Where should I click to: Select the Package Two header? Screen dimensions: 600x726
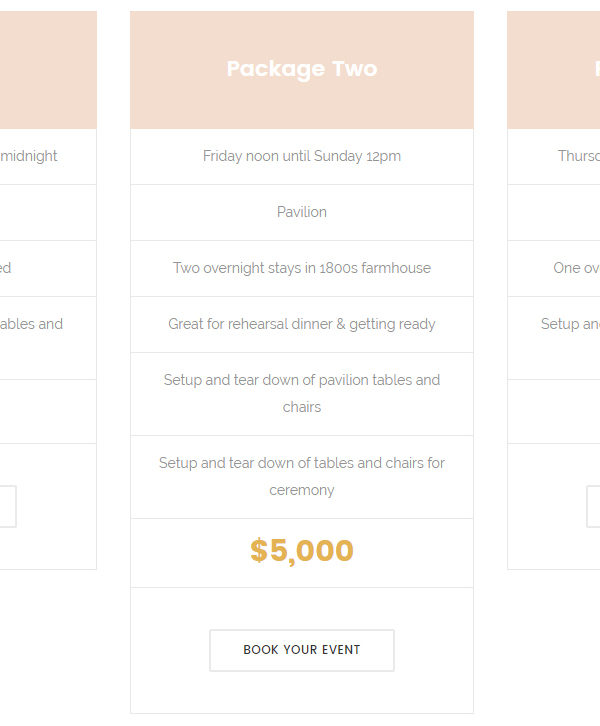point(302,70)
